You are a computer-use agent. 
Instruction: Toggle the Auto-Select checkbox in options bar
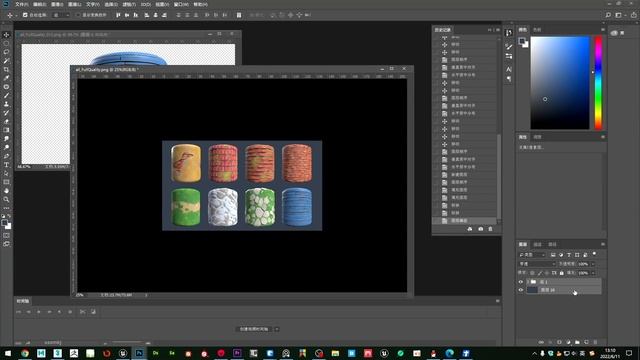pyautogui.click(x=25, y=15)
